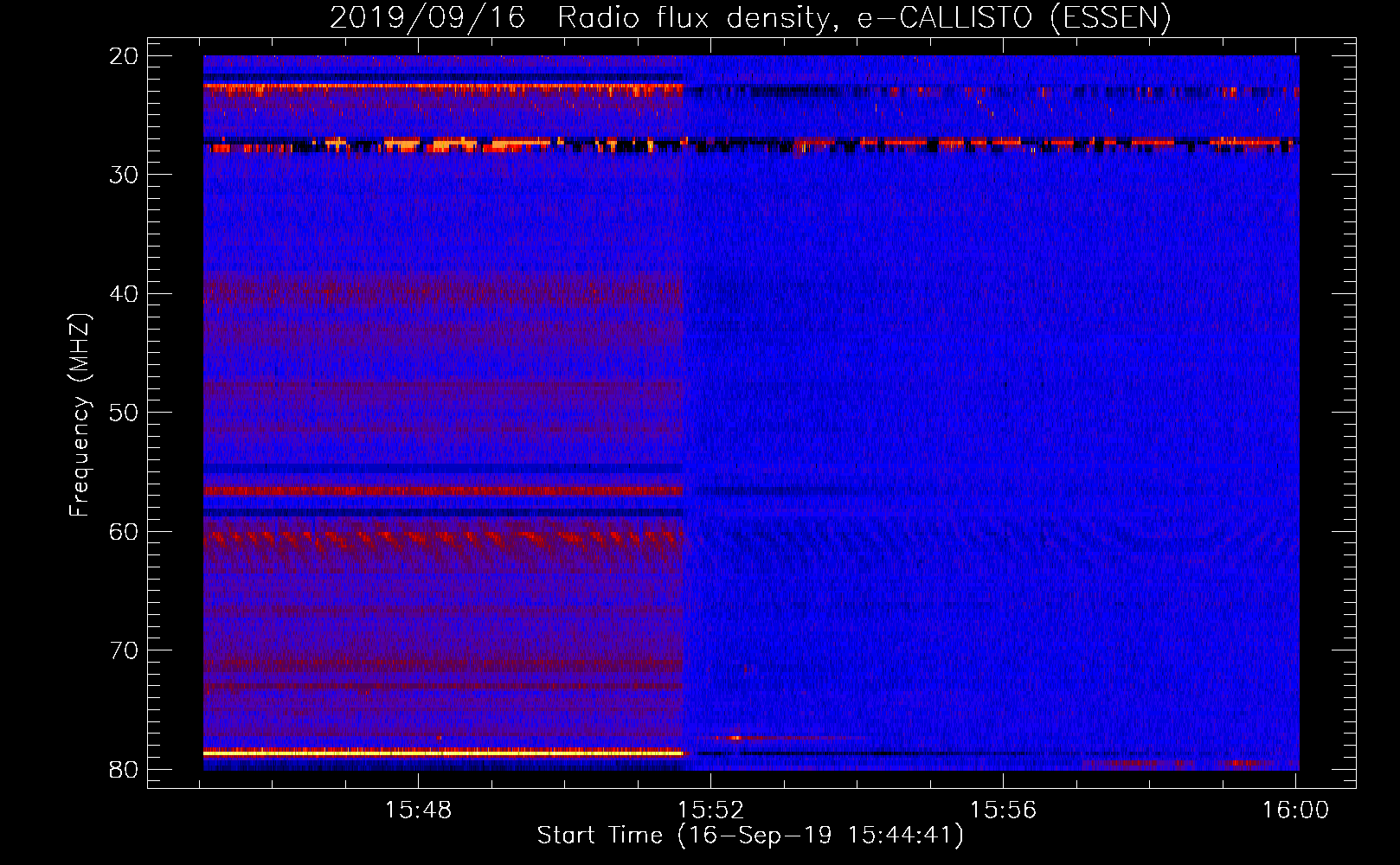Click the 15:52 time tick label
The image size is (1400, 865).
coord(711,811)
